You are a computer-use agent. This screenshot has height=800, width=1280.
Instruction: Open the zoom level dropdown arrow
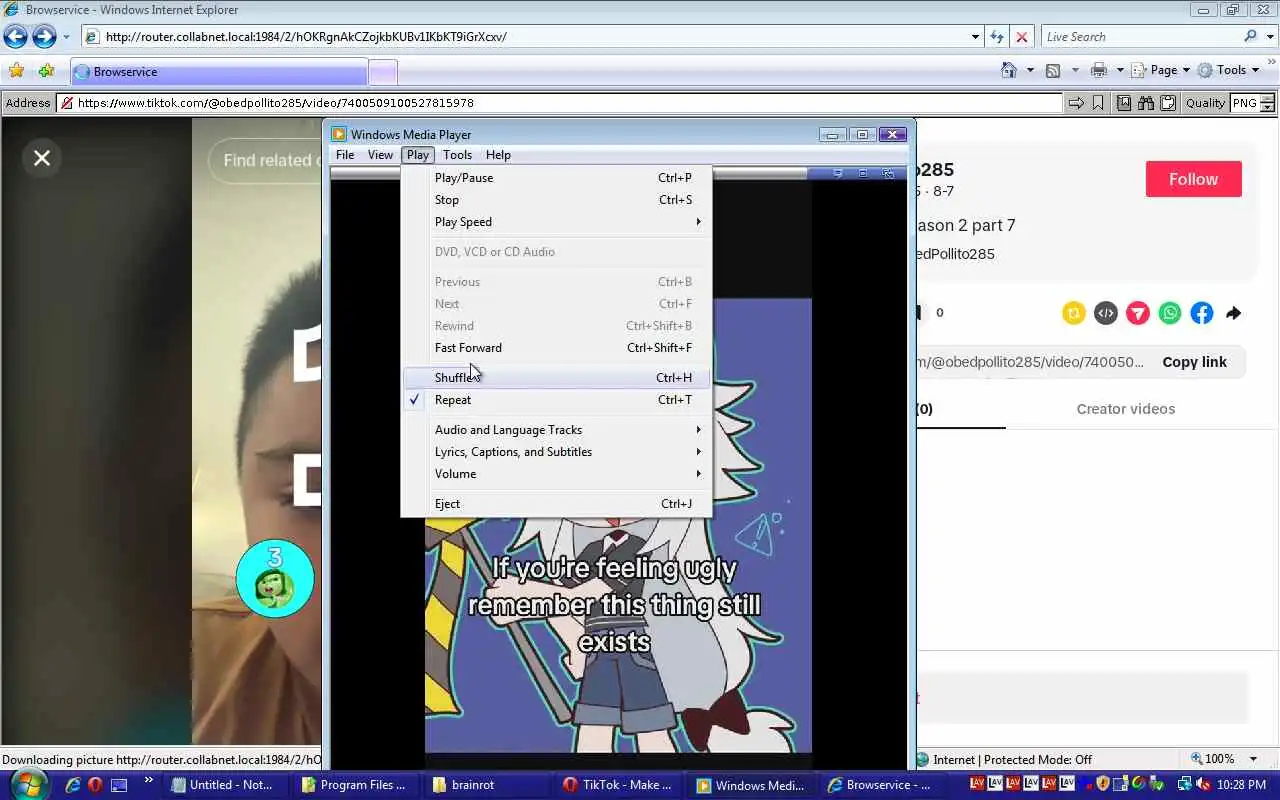pyautogui.click(x=1255, y=759)
